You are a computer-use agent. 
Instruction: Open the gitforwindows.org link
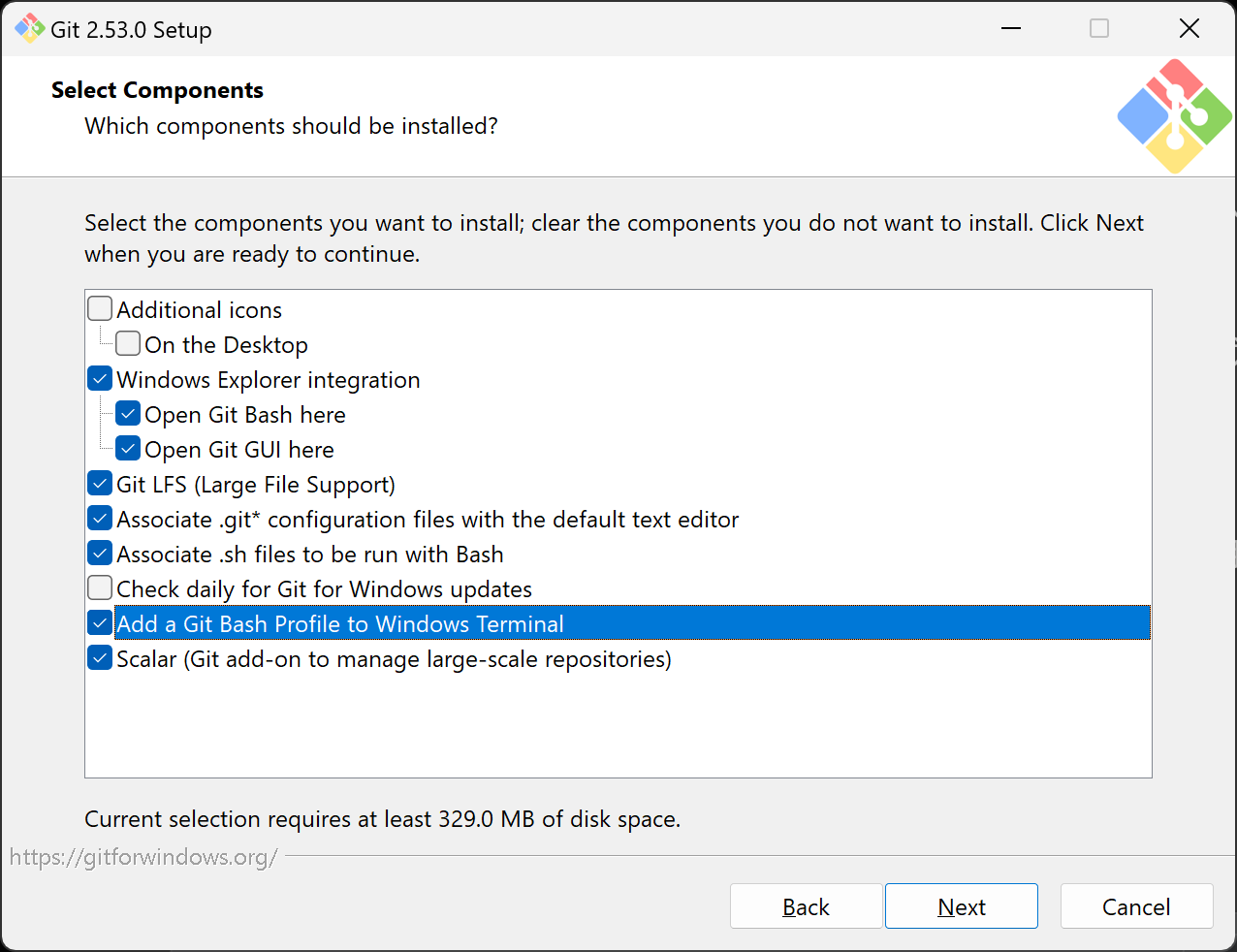143,857
